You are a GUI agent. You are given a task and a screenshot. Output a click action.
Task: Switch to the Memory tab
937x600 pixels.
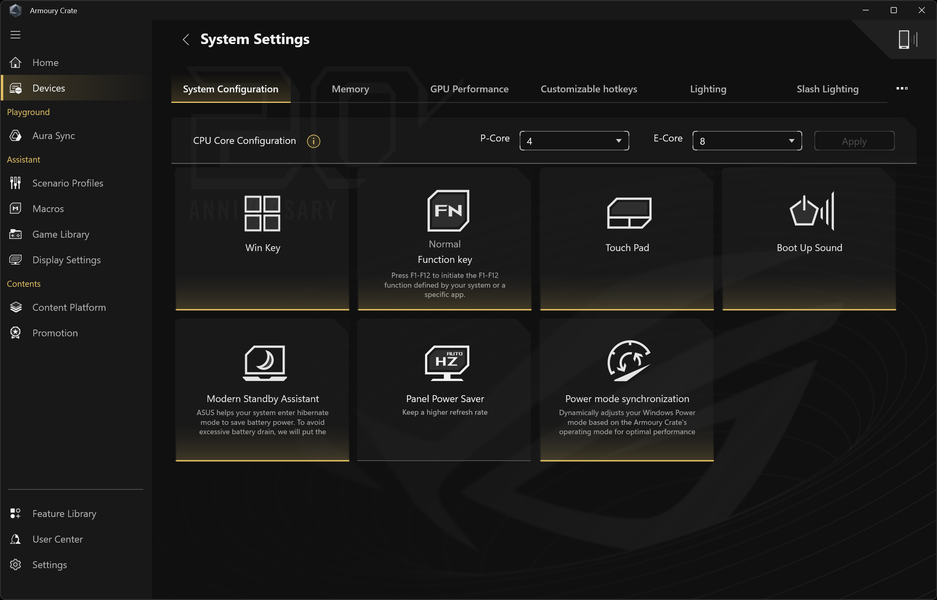click(x=350, y=89)
